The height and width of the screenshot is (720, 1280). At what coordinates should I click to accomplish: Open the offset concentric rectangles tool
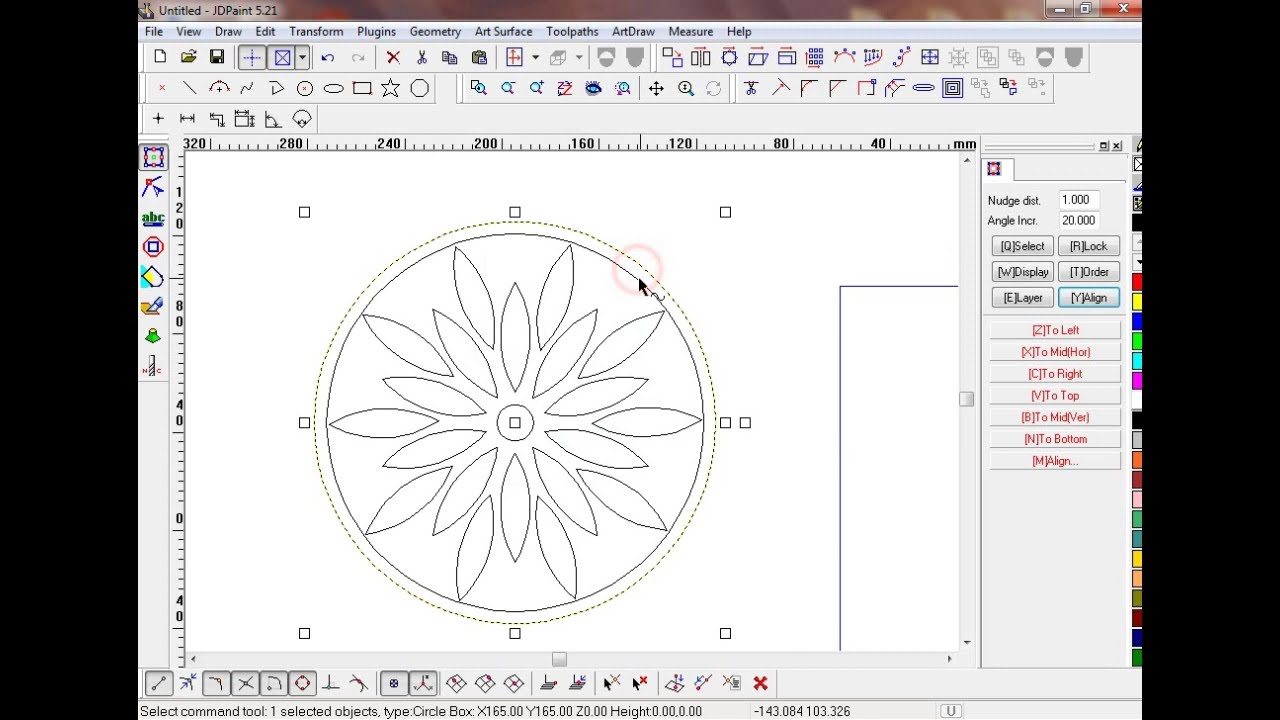tap(952, 89)
